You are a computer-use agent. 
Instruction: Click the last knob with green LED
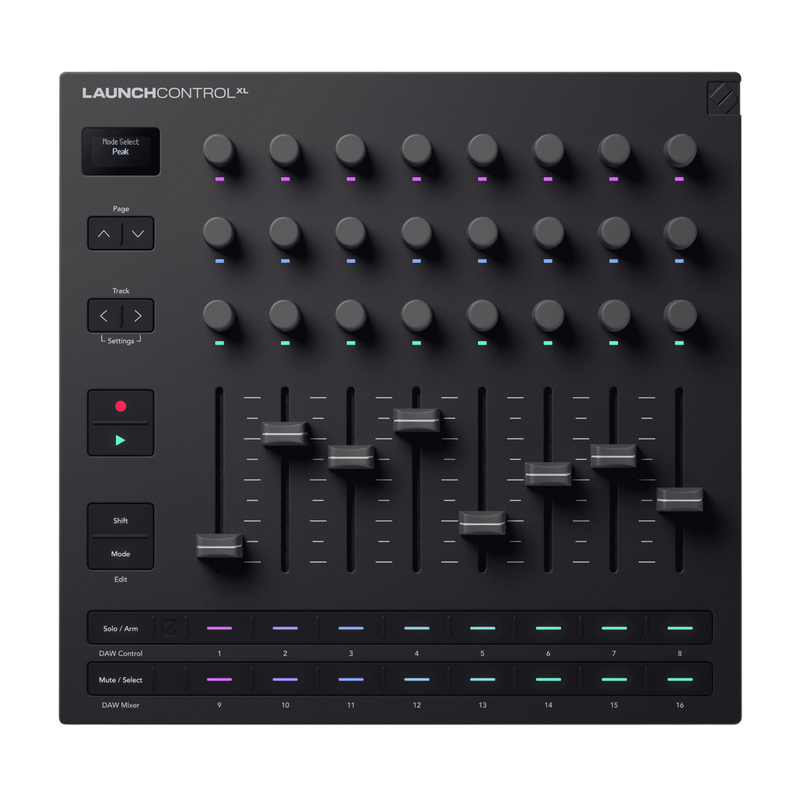pyautogui.click(x=680, y=316)
